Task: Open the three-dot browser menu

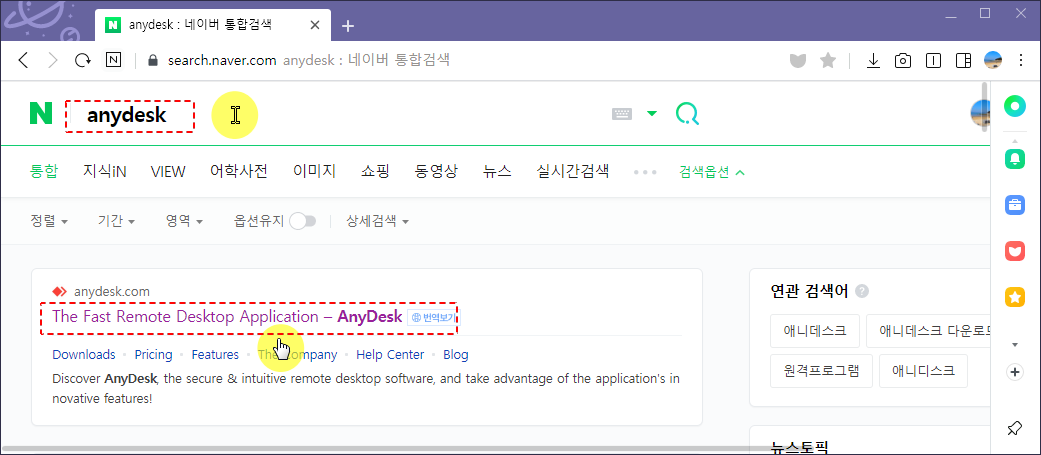Action: pyautogui.click(x=1022, y=60)
